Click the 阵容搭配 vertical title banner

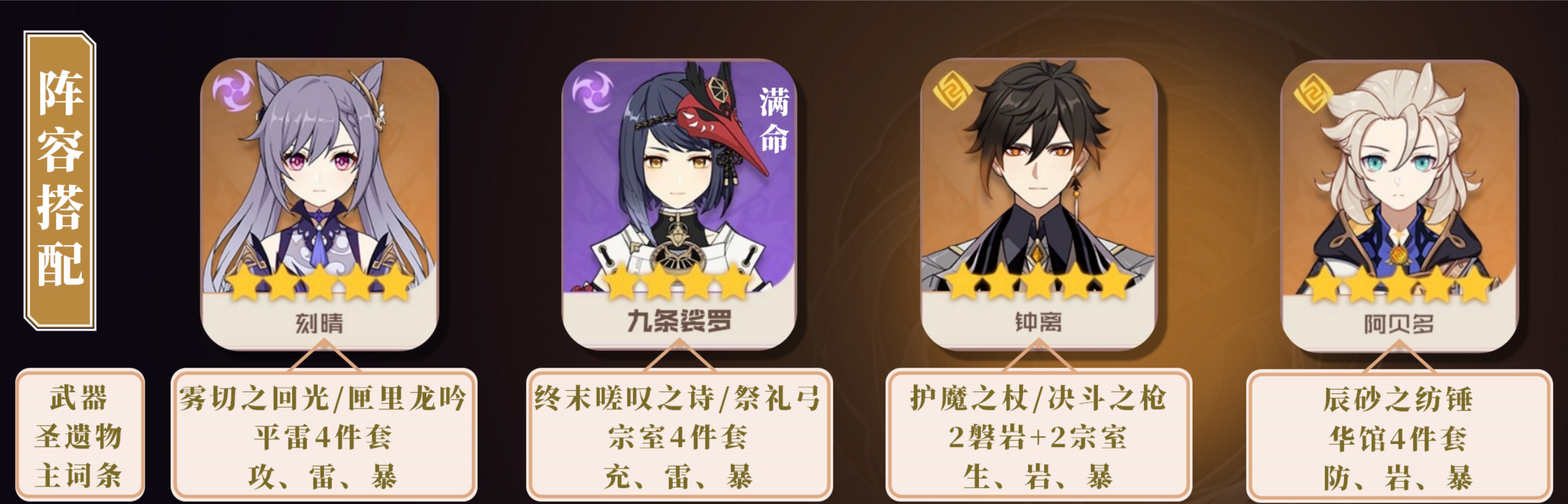(60, 180)
